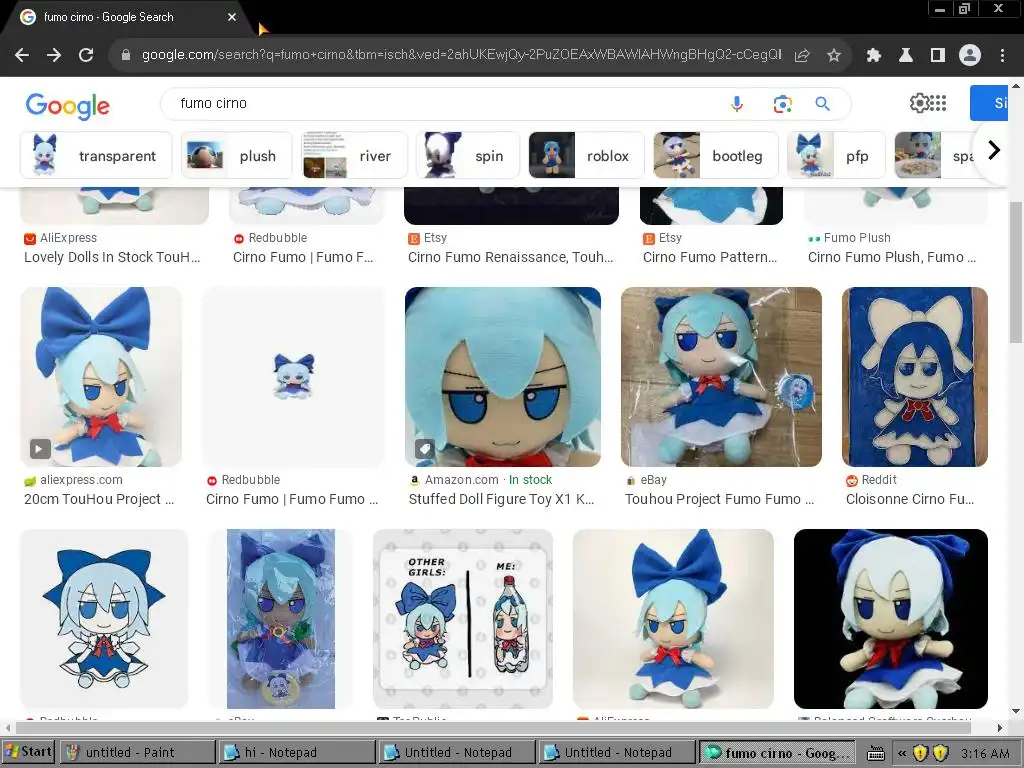Search by image with Lens icon
The width and height of the screenshot is (1024, 768).
tap(782, 104)
